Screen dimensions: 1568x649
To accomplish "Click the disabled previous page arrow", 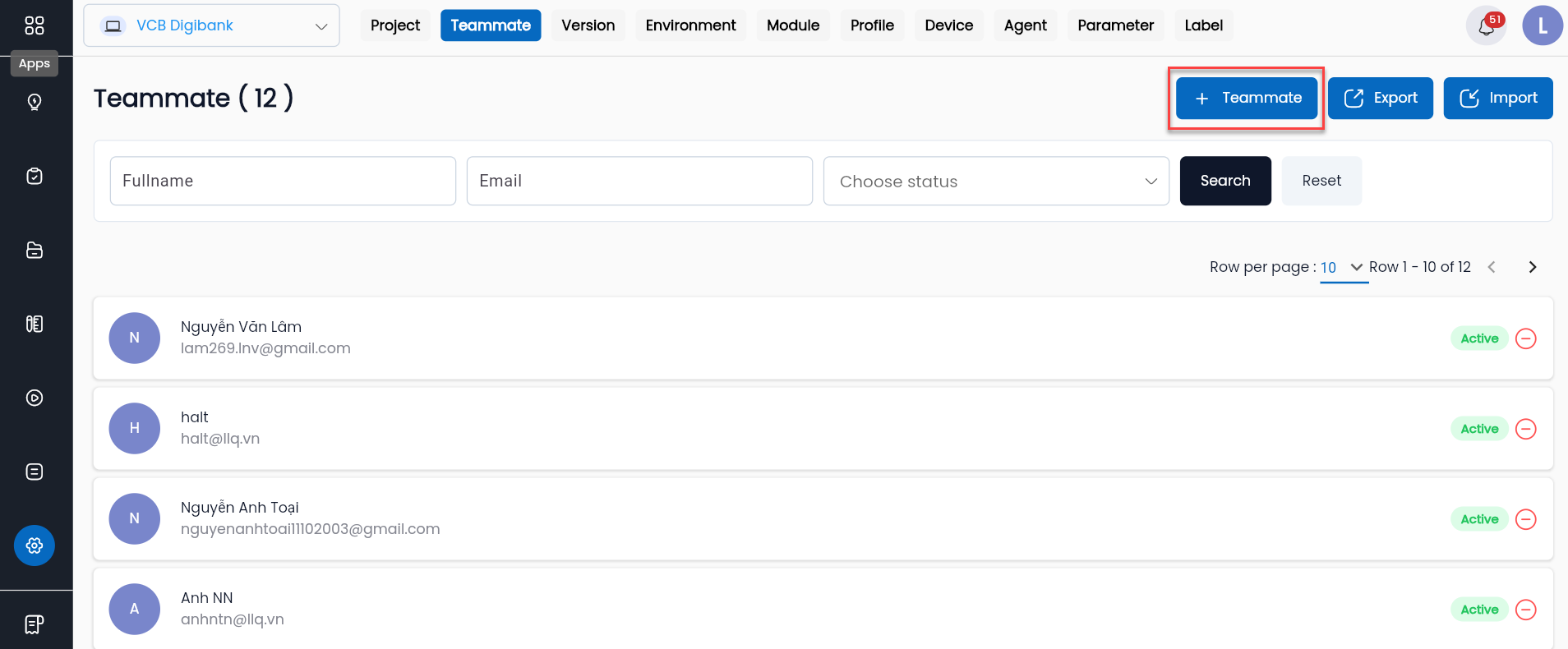I will [x=1492, y=267].
